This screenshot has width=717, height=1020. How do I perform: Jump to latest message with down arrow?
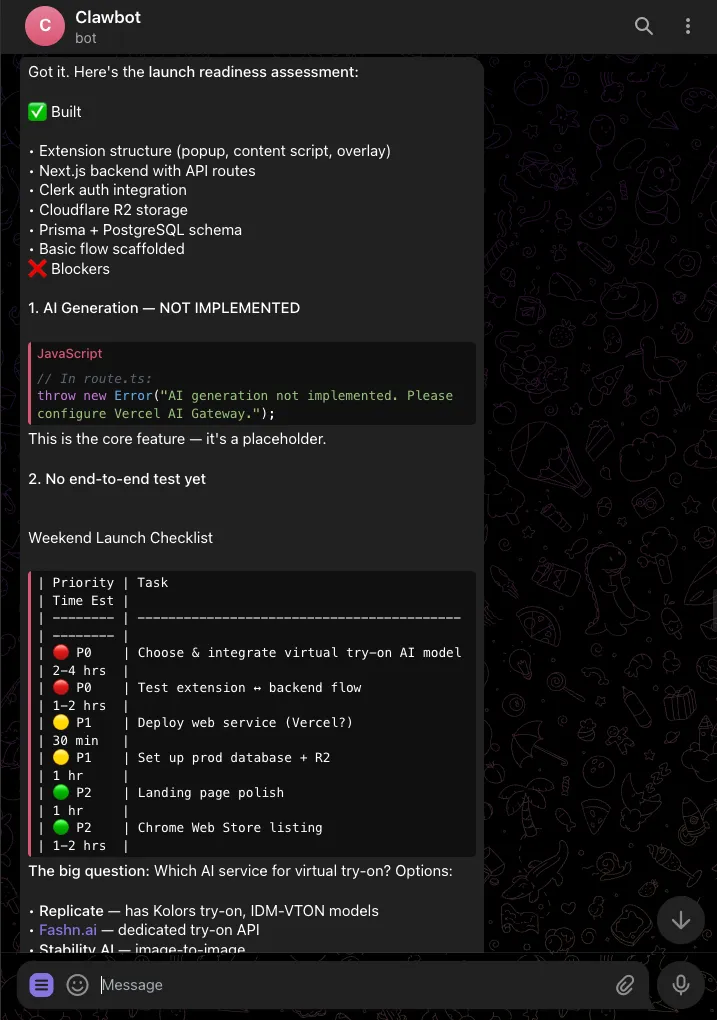681,920
